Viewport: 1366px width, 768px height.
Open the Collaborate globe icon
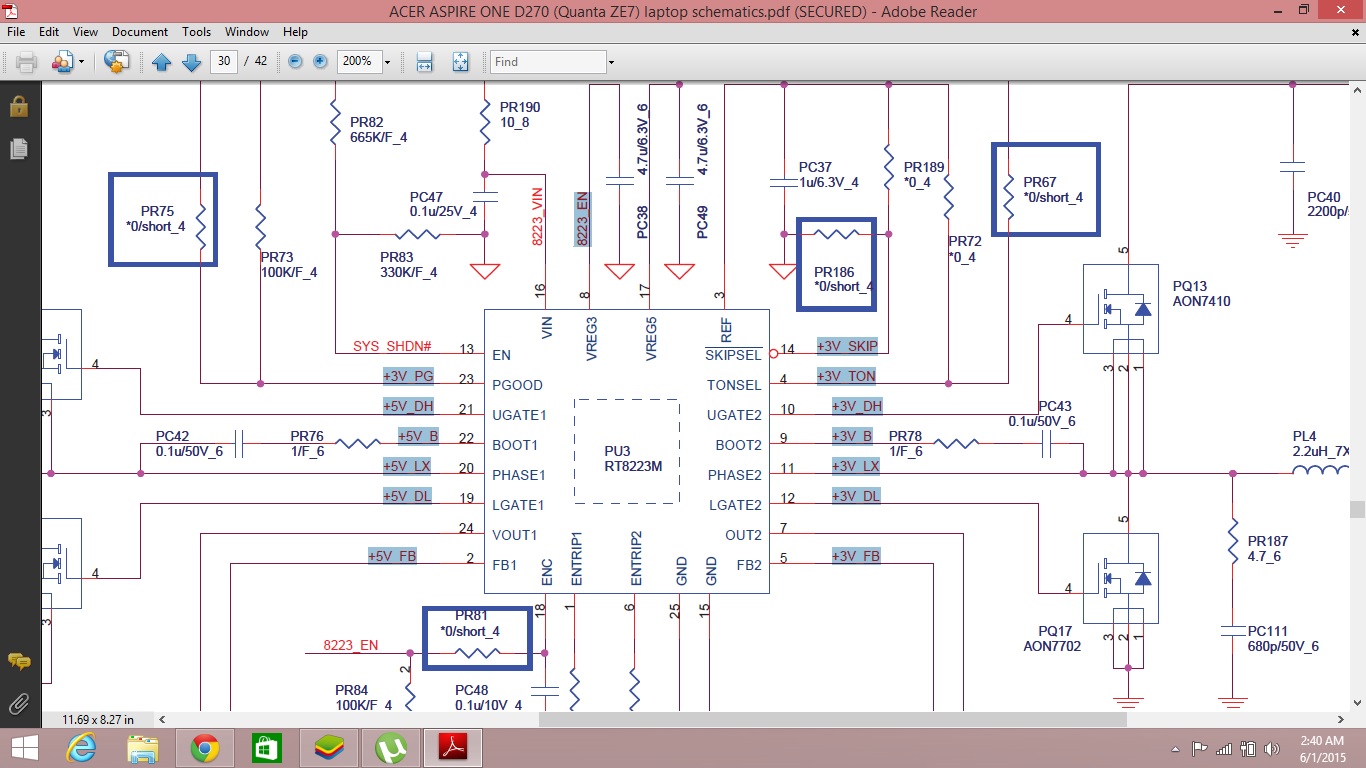[x=117, y=62]
